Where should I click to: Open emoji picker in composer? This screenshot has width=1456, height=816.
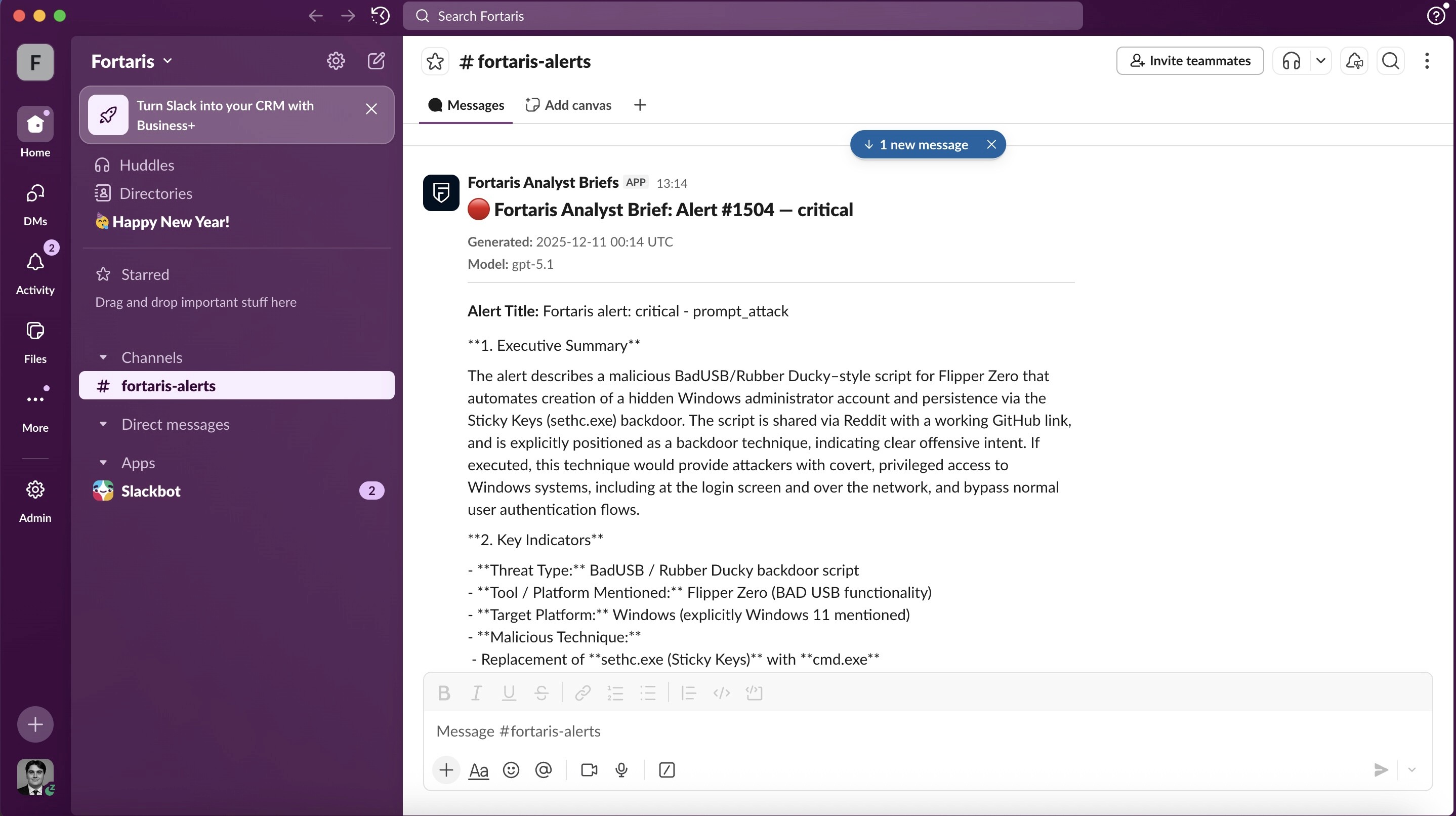pos(511,769)
